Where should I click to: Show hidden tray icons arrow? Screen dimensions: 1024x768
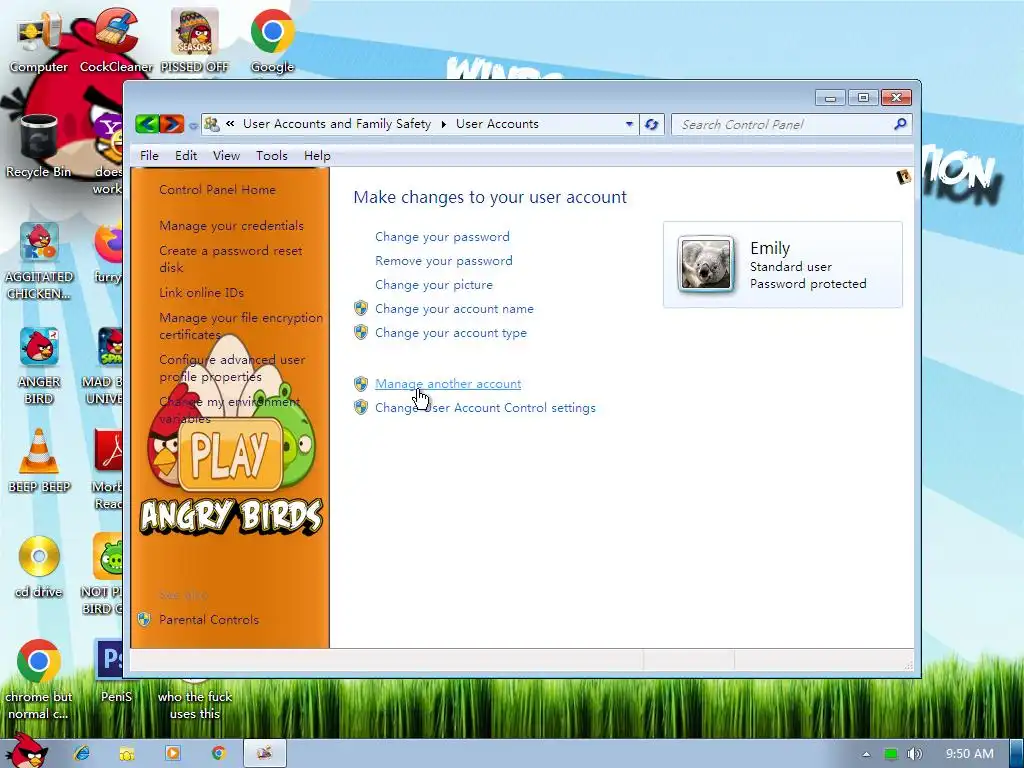[866, 754]
